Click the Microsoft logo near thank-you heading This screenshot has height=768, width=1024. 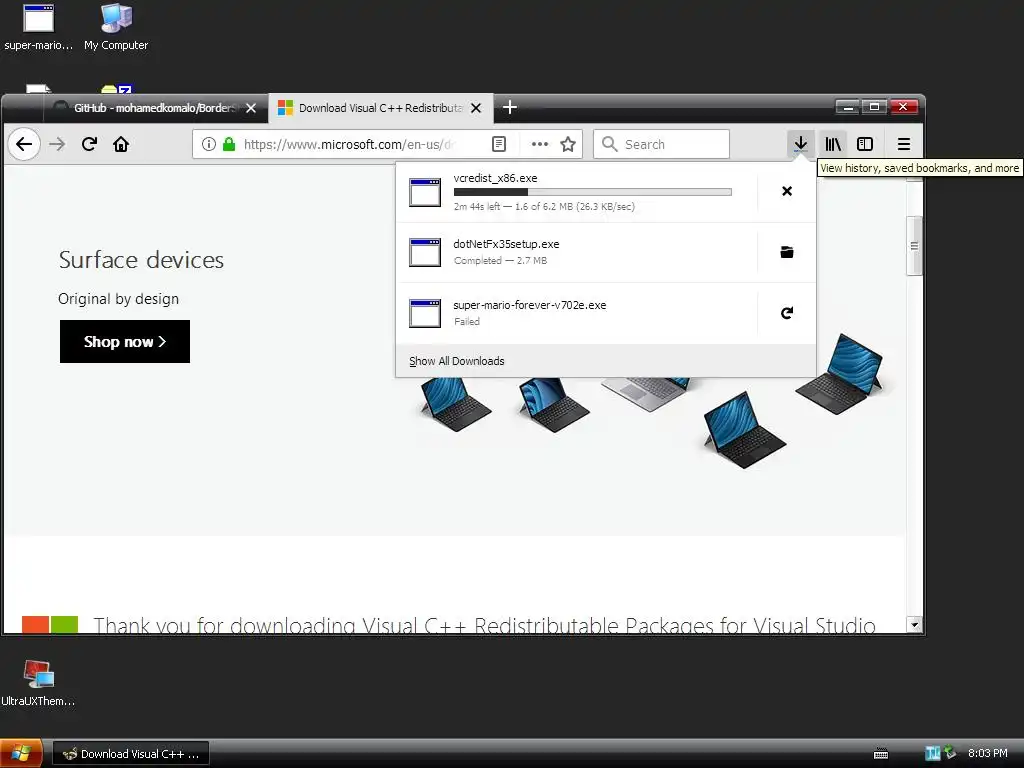pos(50,624)
